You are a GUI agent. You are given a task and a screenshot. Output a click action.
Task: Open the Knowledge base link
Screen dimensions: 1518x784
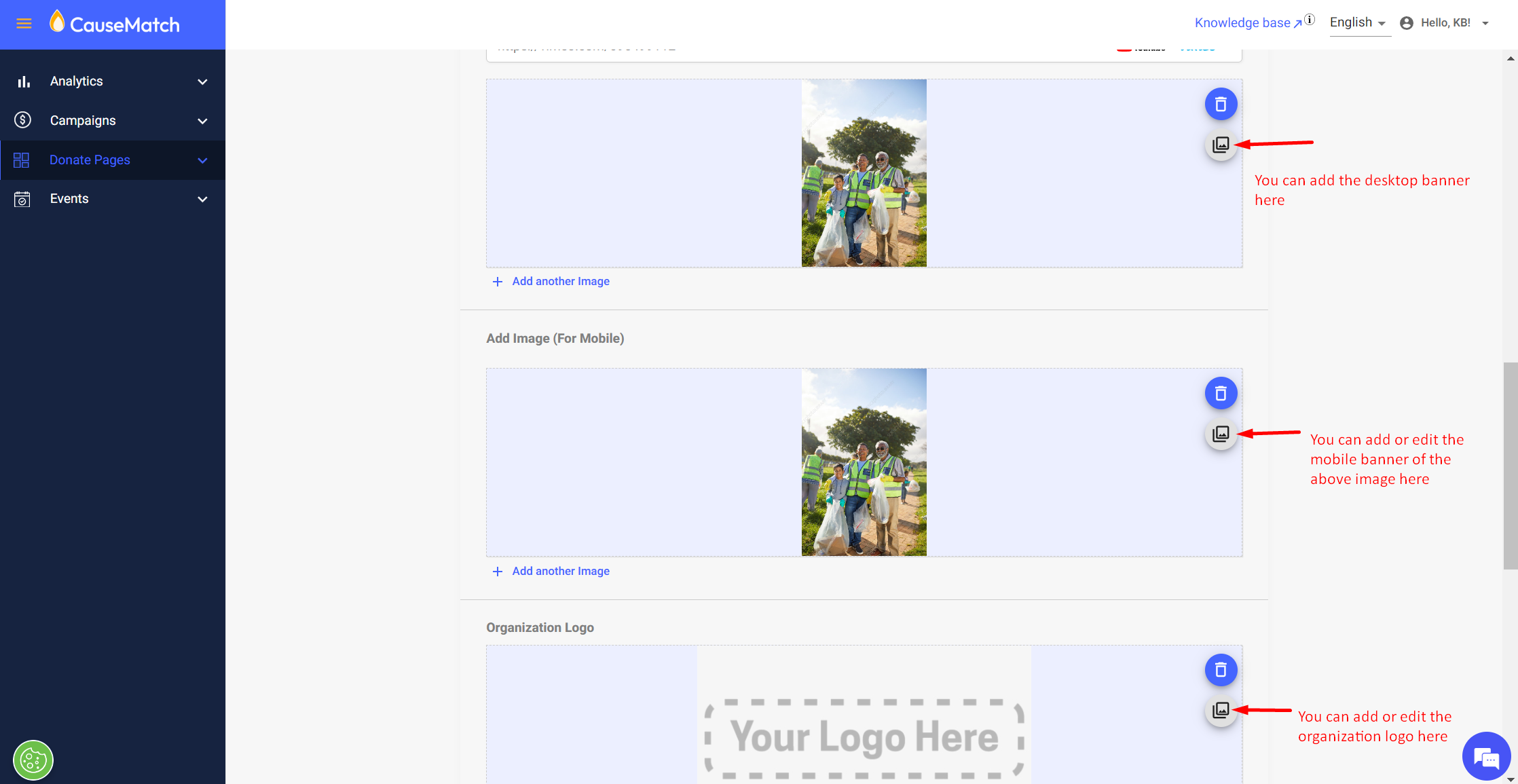pos(1242,23)
